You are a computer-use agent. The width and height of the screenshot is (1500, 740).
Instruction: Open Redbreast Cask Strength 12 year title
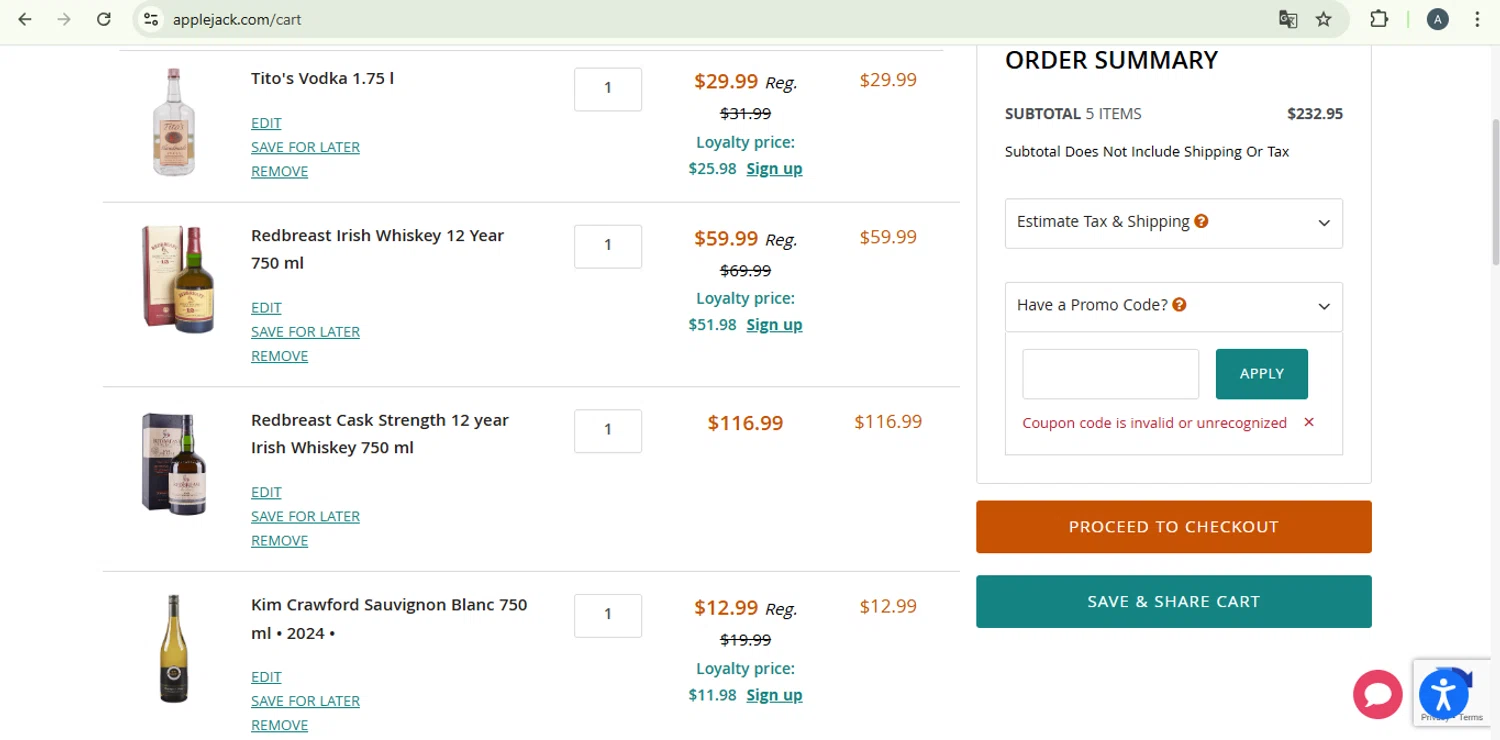coord(380,434)
